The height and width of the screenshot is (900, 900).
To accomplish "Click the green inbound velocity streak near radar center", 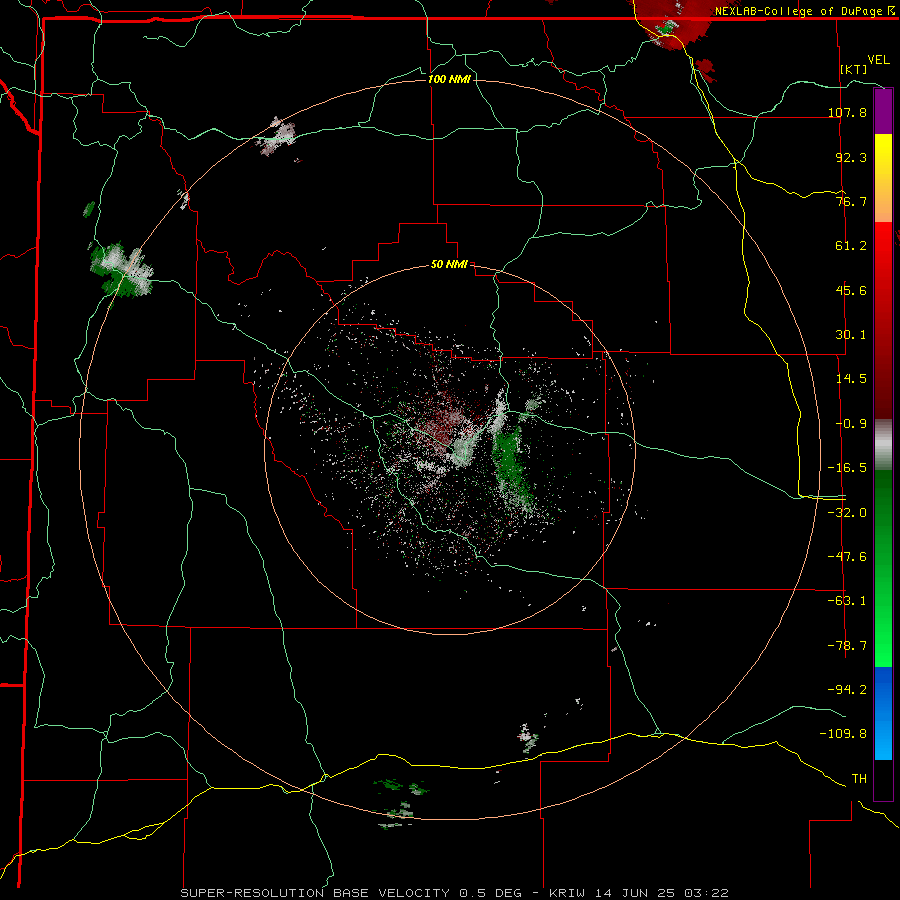I will pyautogui.click(x=511, y=465).
